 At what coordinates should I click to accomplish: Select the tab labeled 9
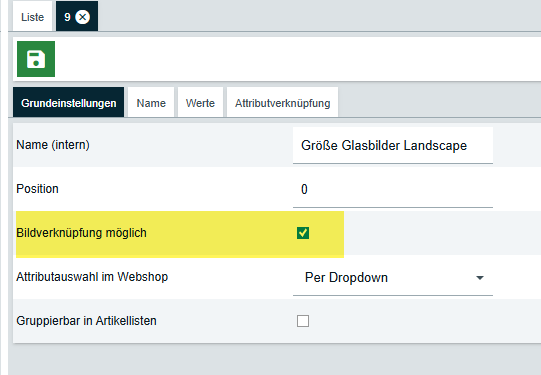(x=77, y=16)
